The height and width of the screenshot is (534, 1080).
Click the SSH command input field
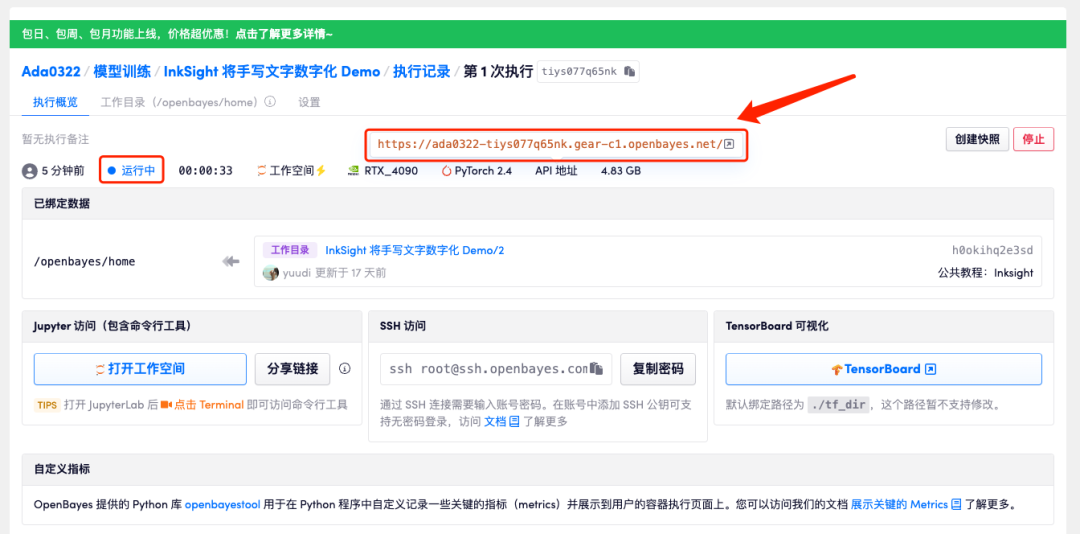tap(485, 369)
